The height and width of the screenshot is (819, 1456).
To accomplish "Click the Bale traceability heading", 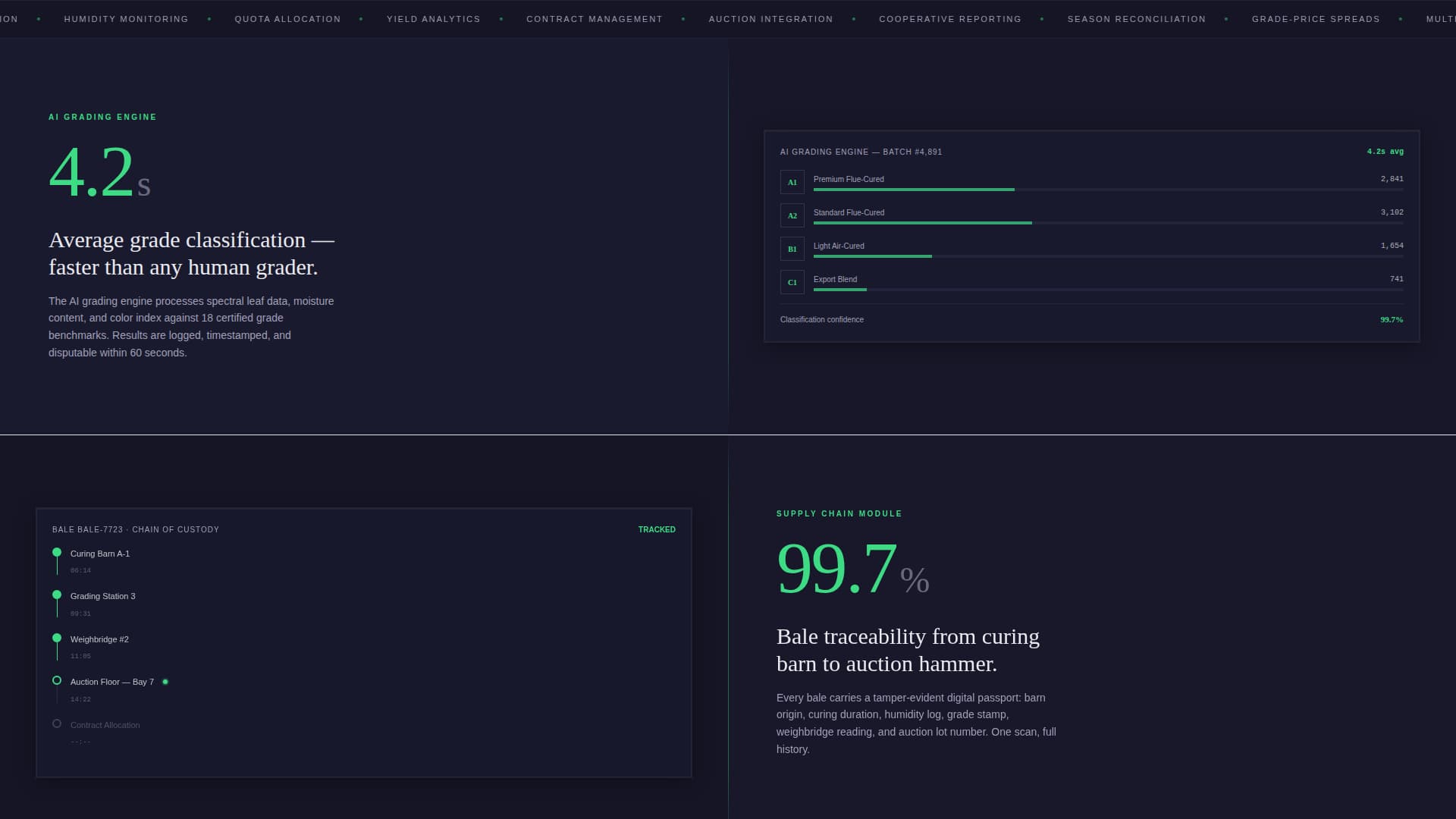I will [x=908, y=650].
